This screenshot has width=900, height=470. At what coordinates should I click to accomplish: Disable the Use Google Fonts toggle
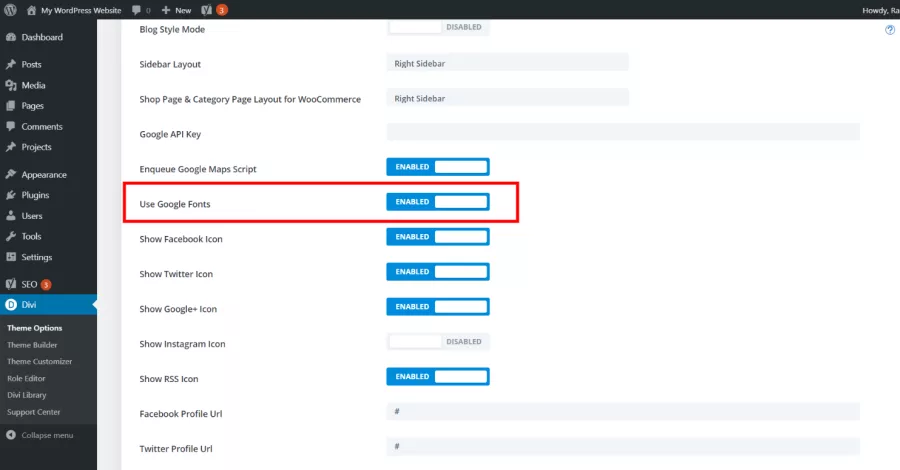pyautogui.click(x=438, y=202)
